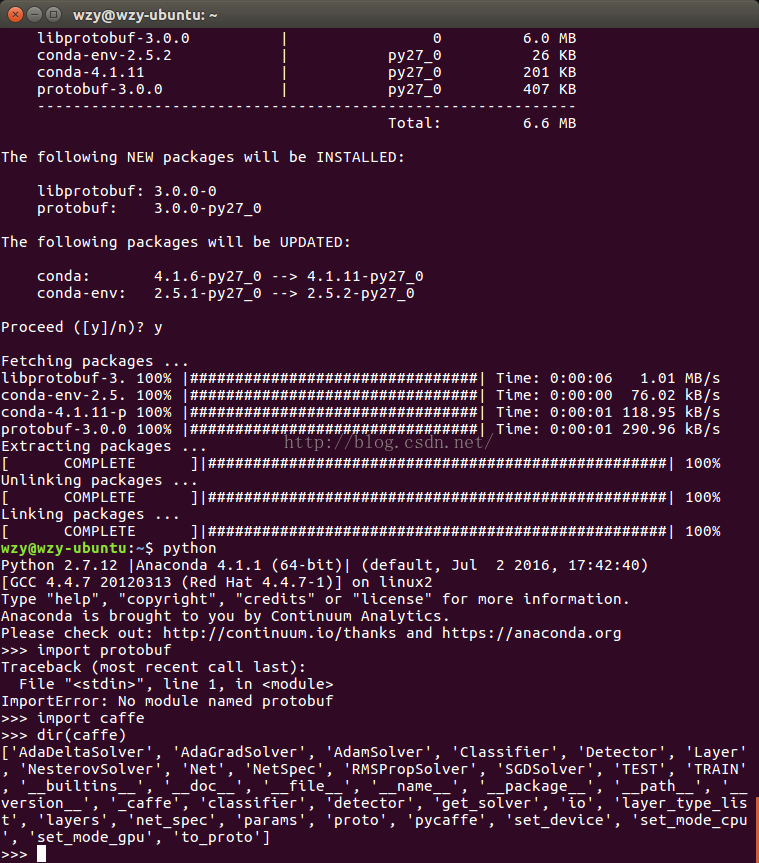
Task: Click the Linking packages ... line
Action: [x=90, y=515]
